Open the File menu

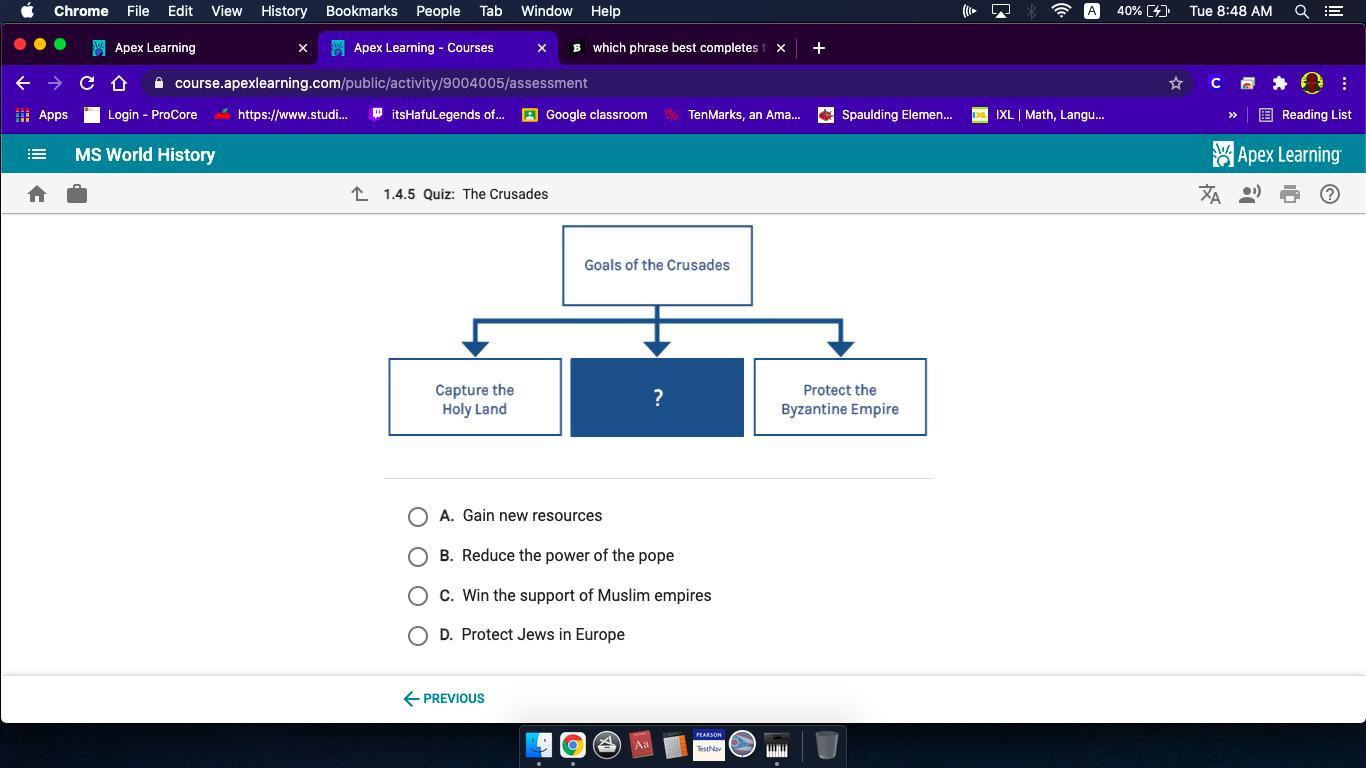coord(138,11)
